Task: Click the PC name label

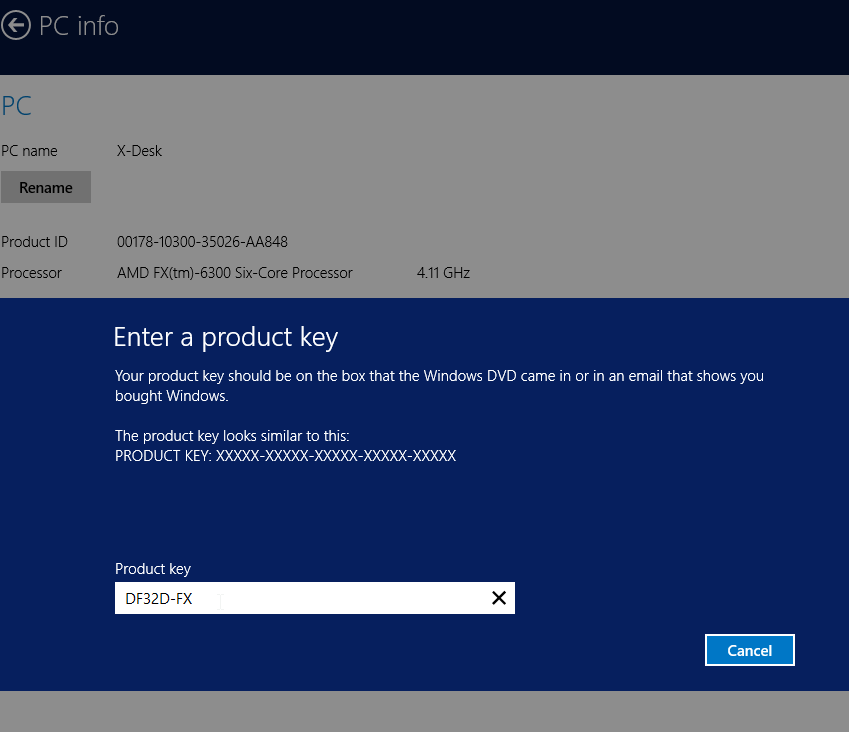Action: (29, 151)
